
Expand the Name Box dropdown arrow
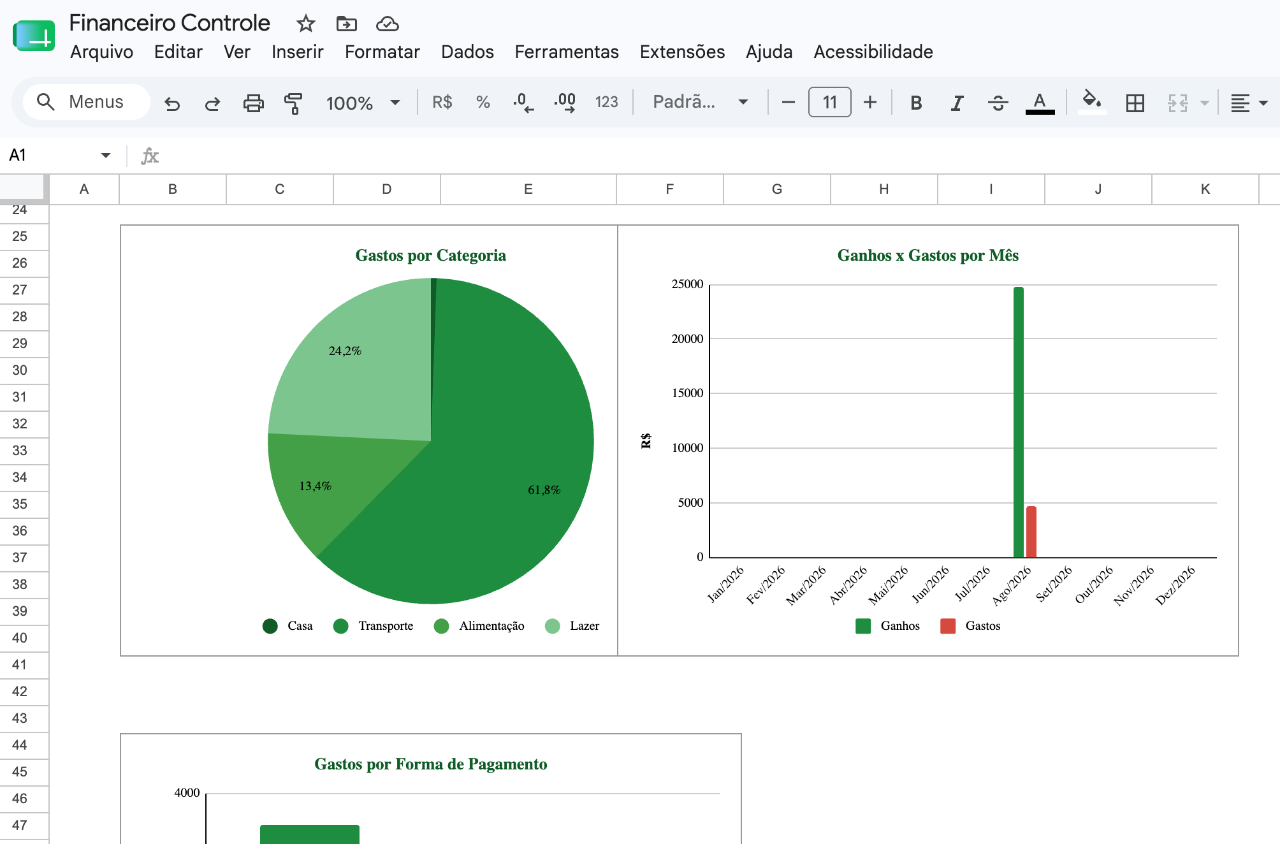click(x=105, y=155)
